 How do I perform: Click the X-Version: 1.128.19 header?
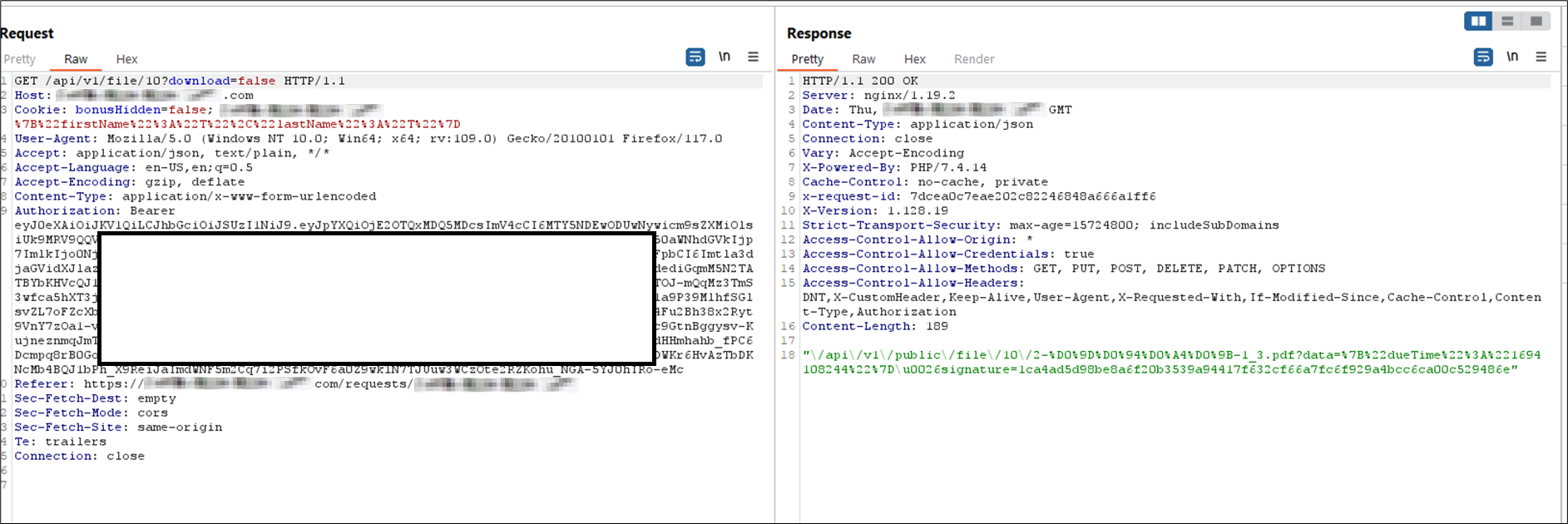coord(875,211)
